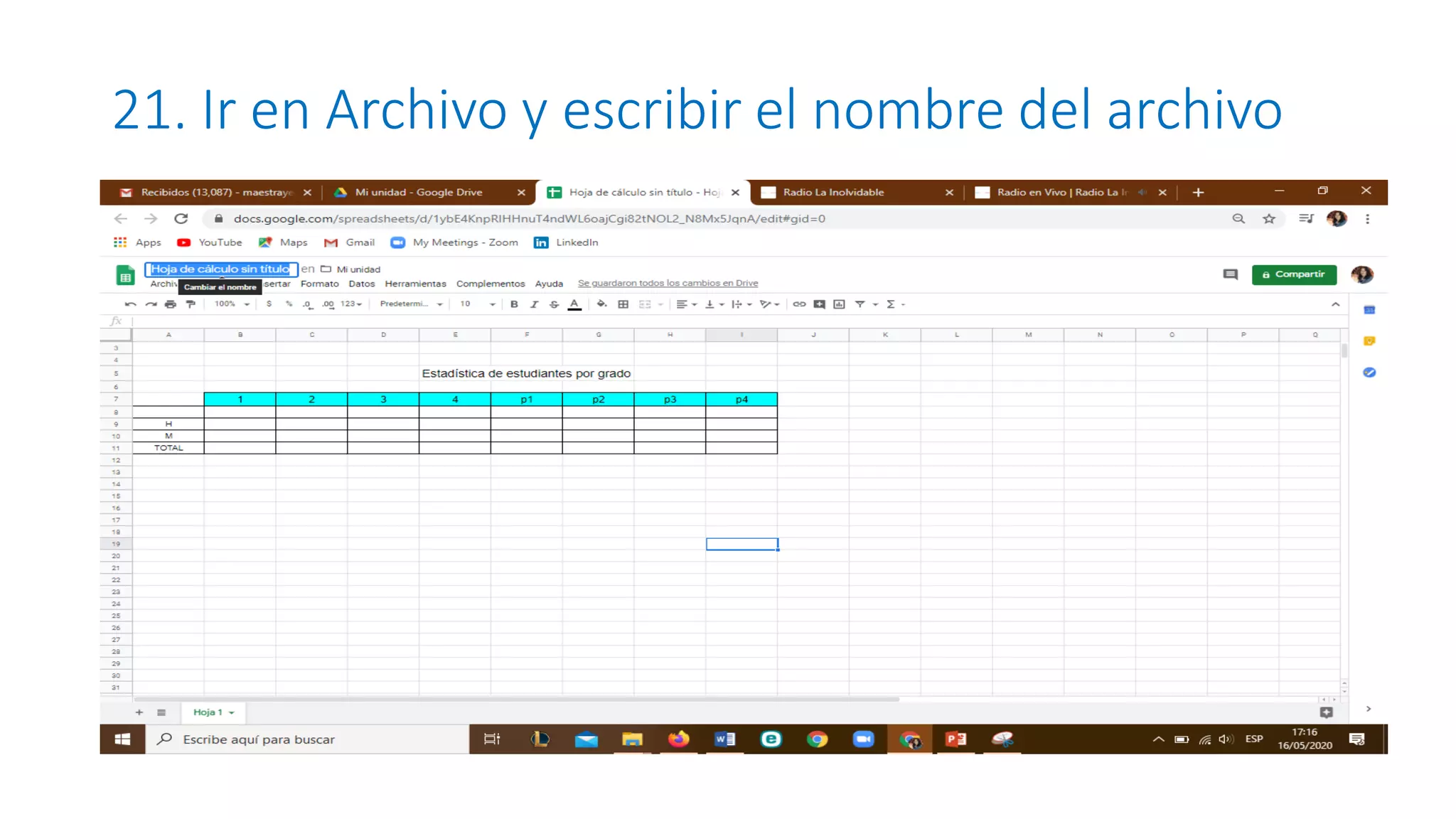The image size is (1456, 819).
Task: Open the vertical align dropdown
Action: click(x=714, y=304)
